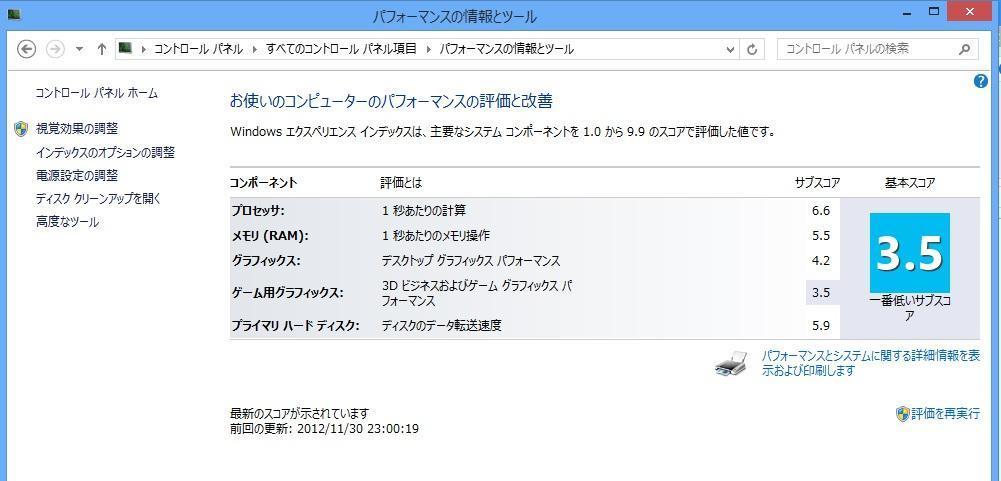Click the title bar window icon

14,13
